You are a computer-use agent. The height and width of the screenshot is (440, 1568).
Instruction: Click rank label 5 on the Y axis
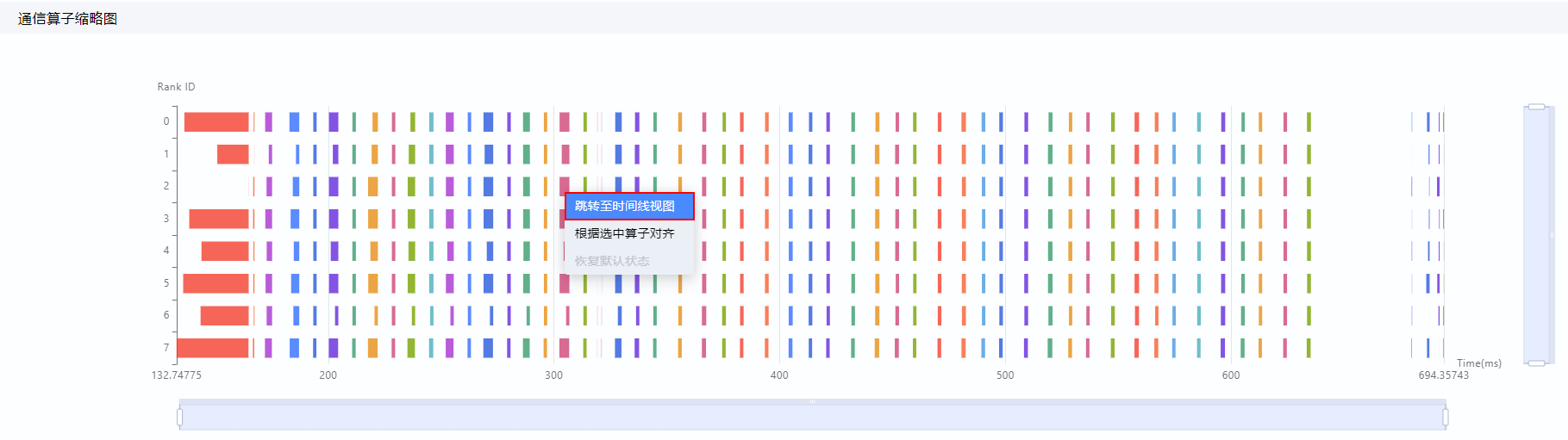tap(166, 283)
